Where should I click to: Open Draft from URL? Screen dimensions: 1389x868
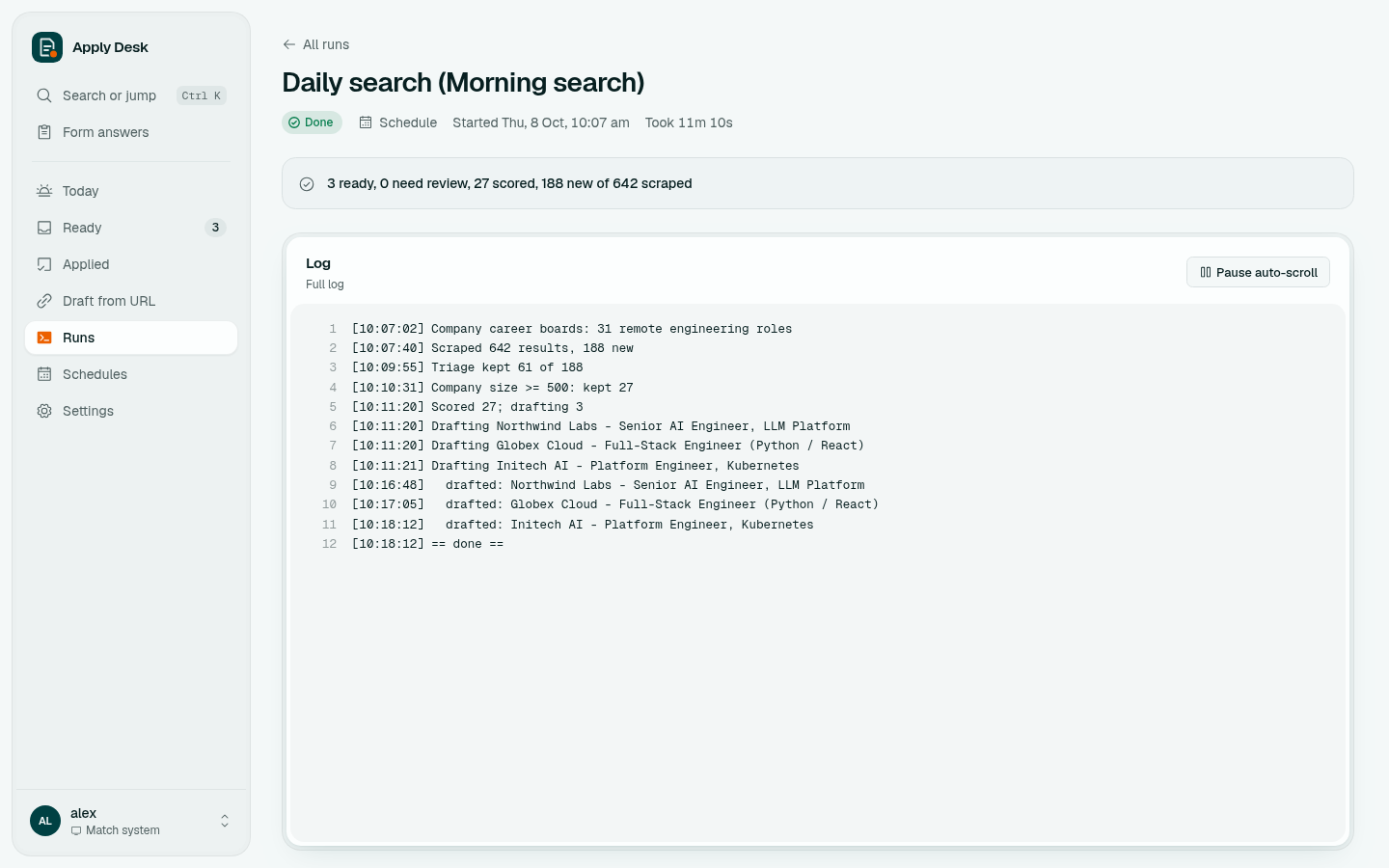[x=131, y=301]
